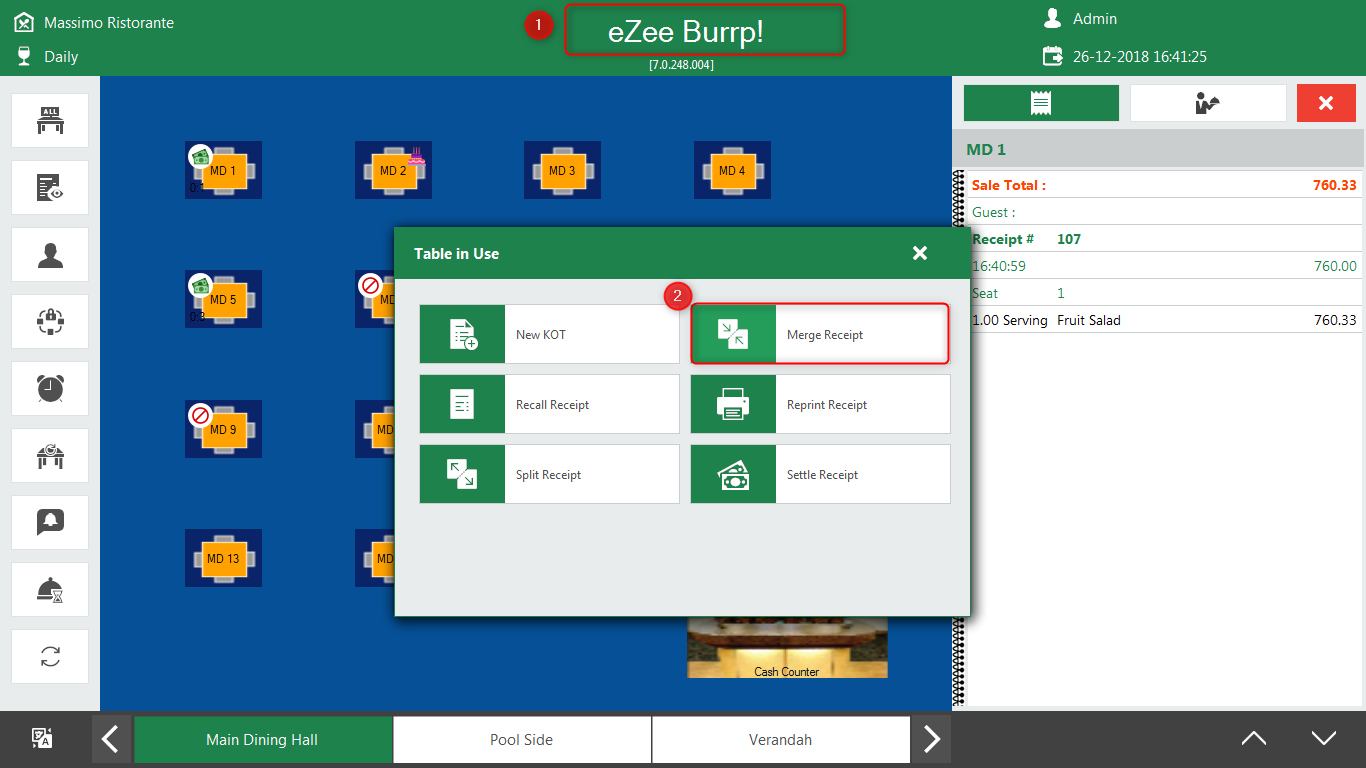
Task: Click the Settle Receipt cash icon
Action: click(733, 474)
